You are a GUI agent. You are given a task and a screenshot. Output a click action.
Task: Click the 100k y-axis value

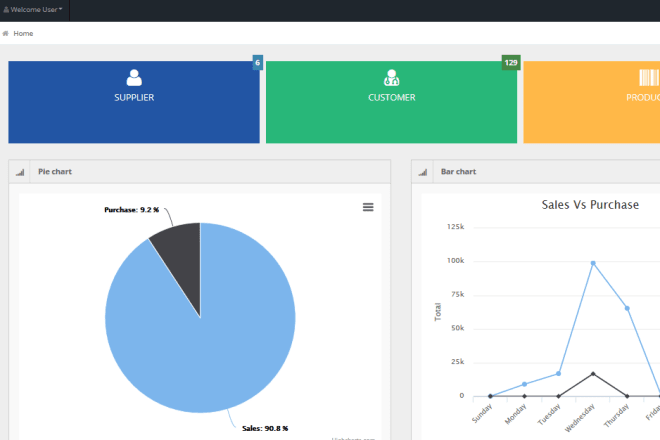tap(455, 261)
